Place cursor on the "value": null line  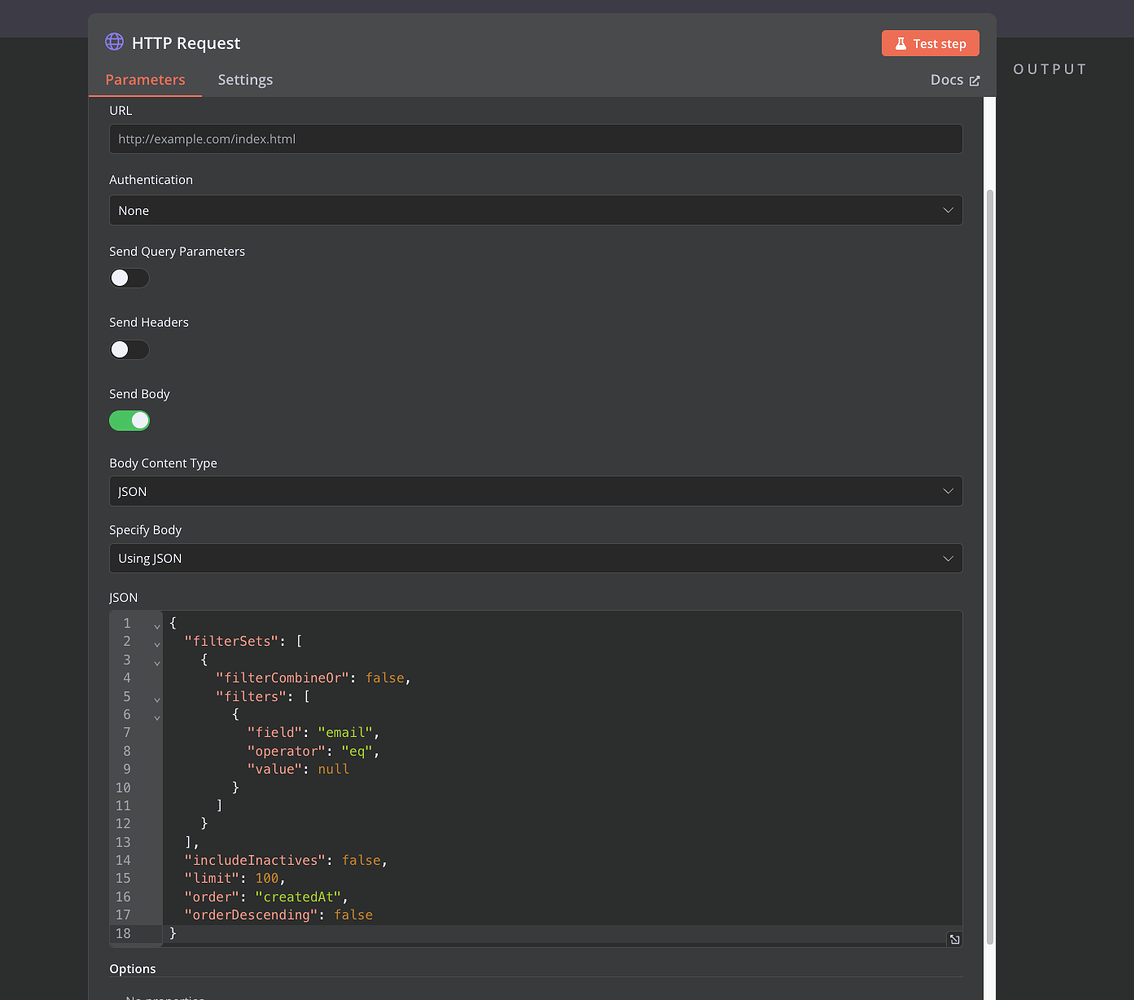(300, 770)
